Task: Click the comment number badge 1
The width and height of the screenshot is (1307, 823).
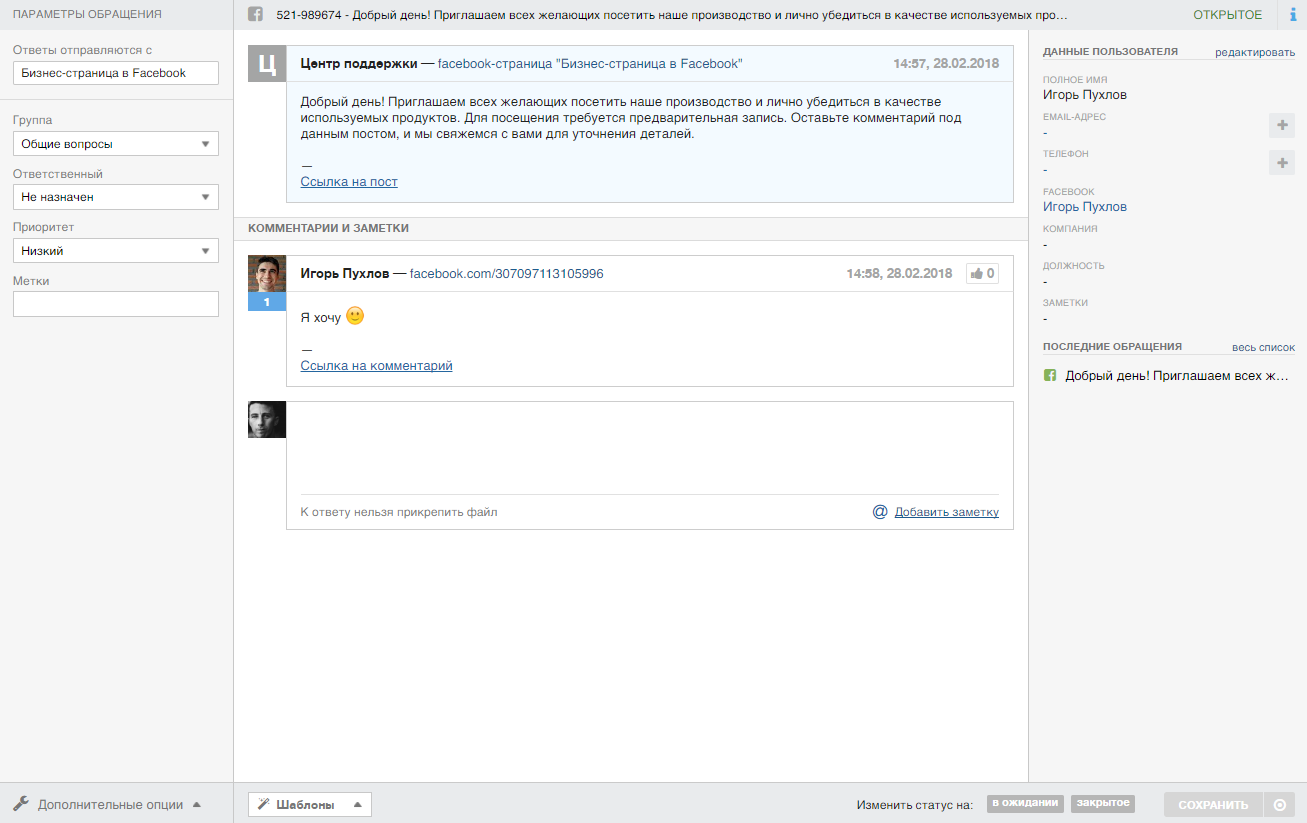Action: click(x=267, y=302)
